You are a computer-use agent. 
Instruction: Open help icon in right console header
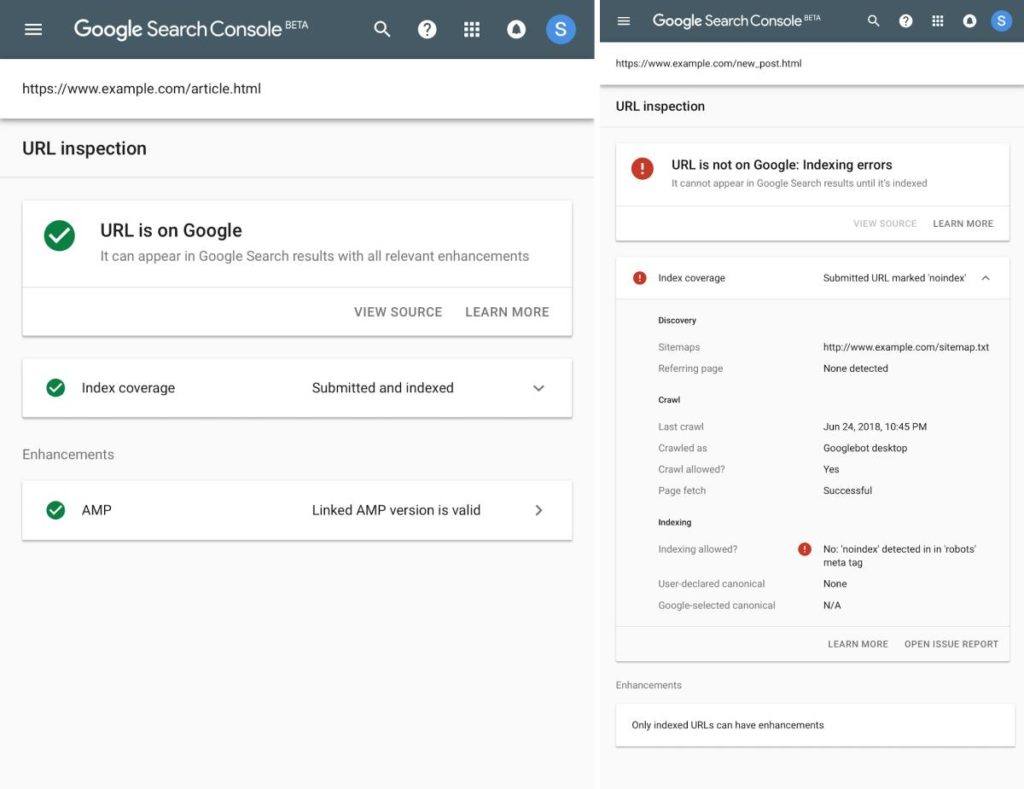point(905,21)
